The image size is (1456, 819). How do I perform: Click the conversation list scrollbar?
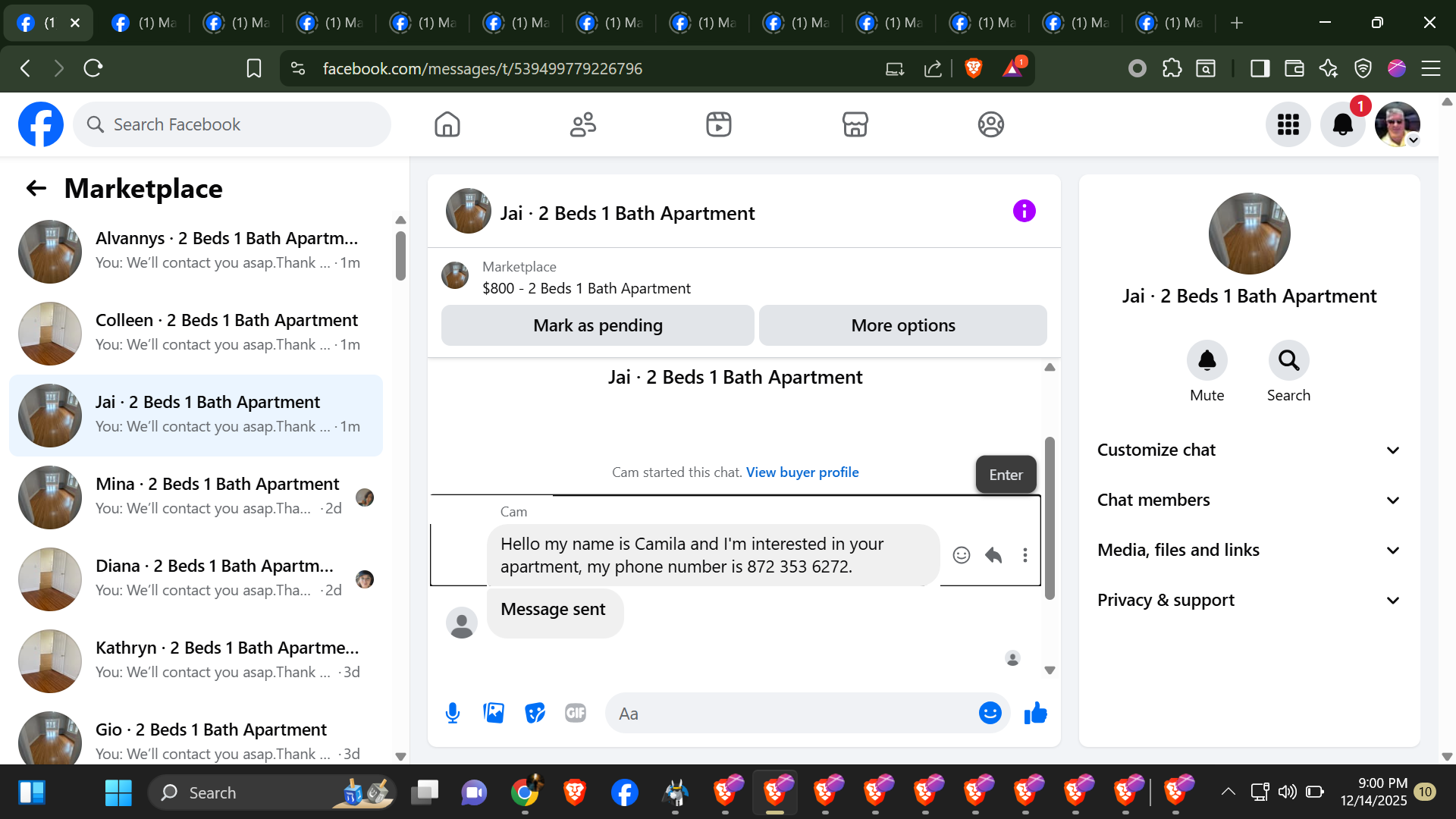pos(400,256)
